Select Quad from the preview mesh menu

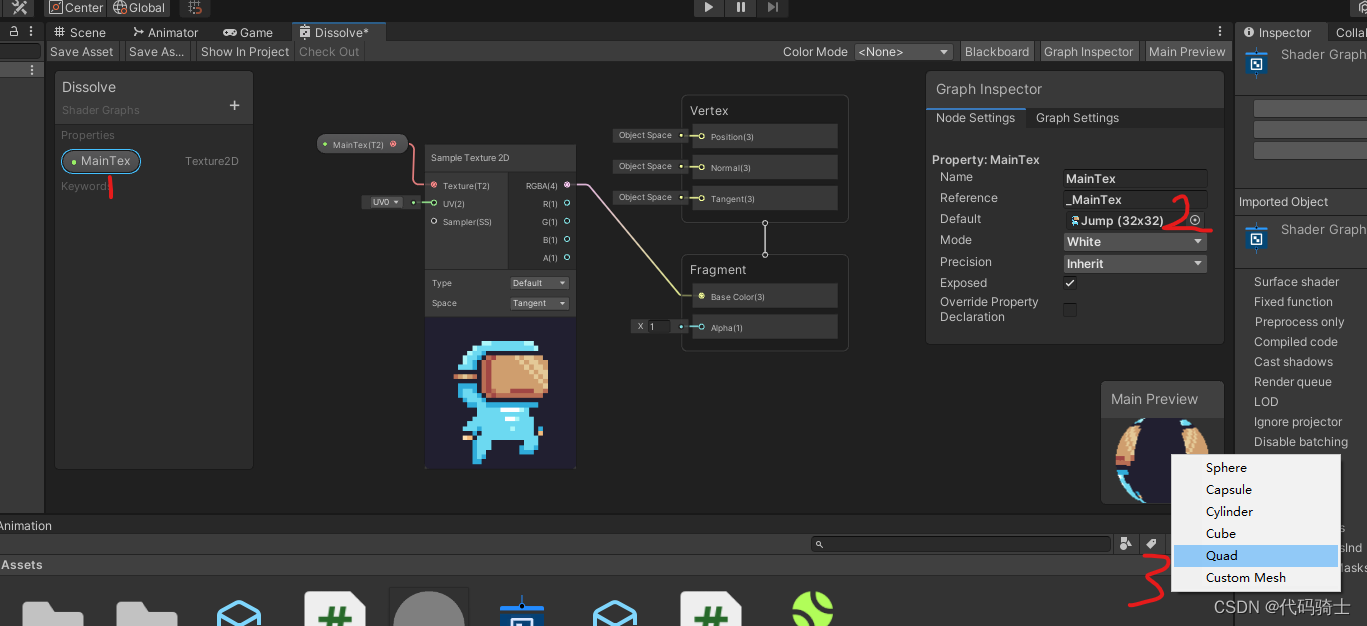coord(1221,555)
